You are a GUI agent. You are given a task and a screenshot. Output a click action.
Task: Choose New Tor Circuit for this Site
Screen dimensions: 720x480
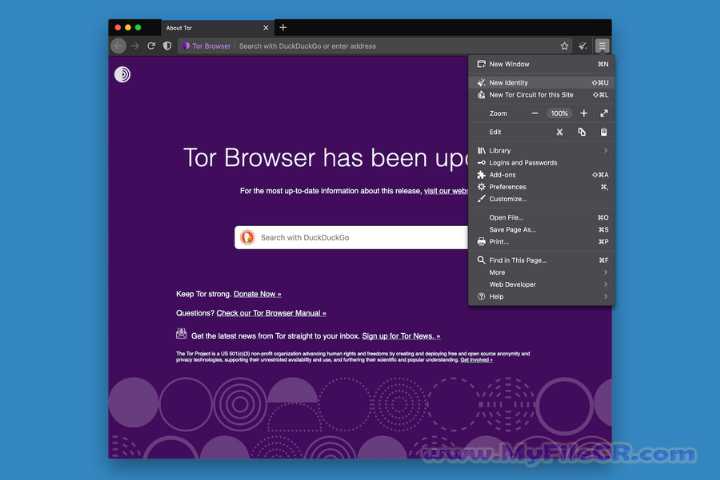[541, 95]
